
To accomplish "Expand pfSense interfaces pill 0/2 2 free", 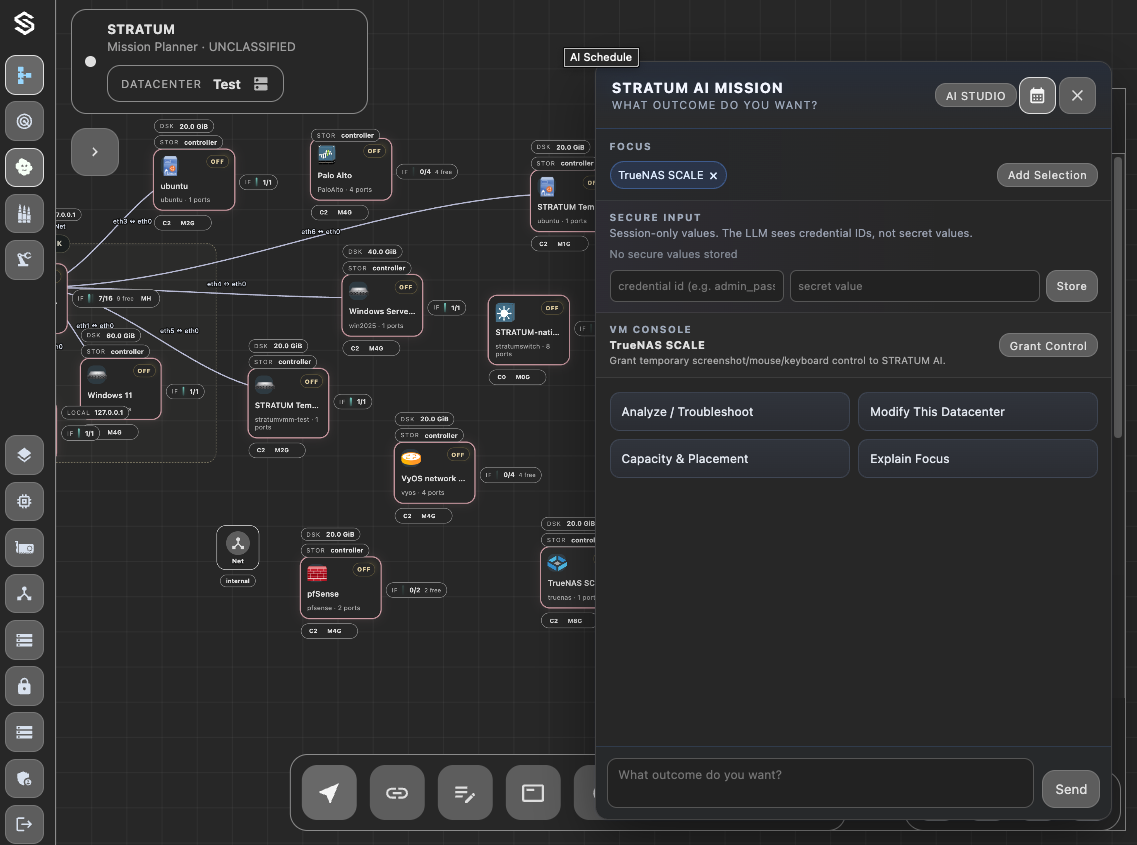I will (x=416, y=590).
